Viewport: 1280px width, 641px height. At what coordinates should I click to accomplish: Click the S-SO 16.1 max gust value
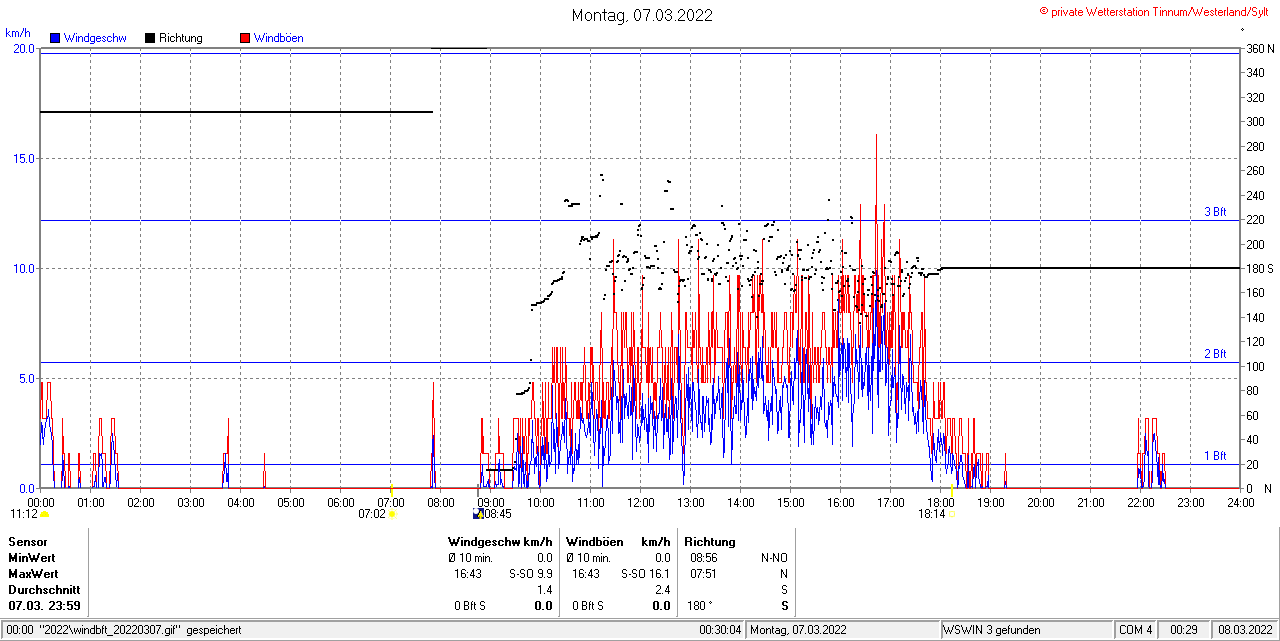pyautogui.click(x=646, y=574)
